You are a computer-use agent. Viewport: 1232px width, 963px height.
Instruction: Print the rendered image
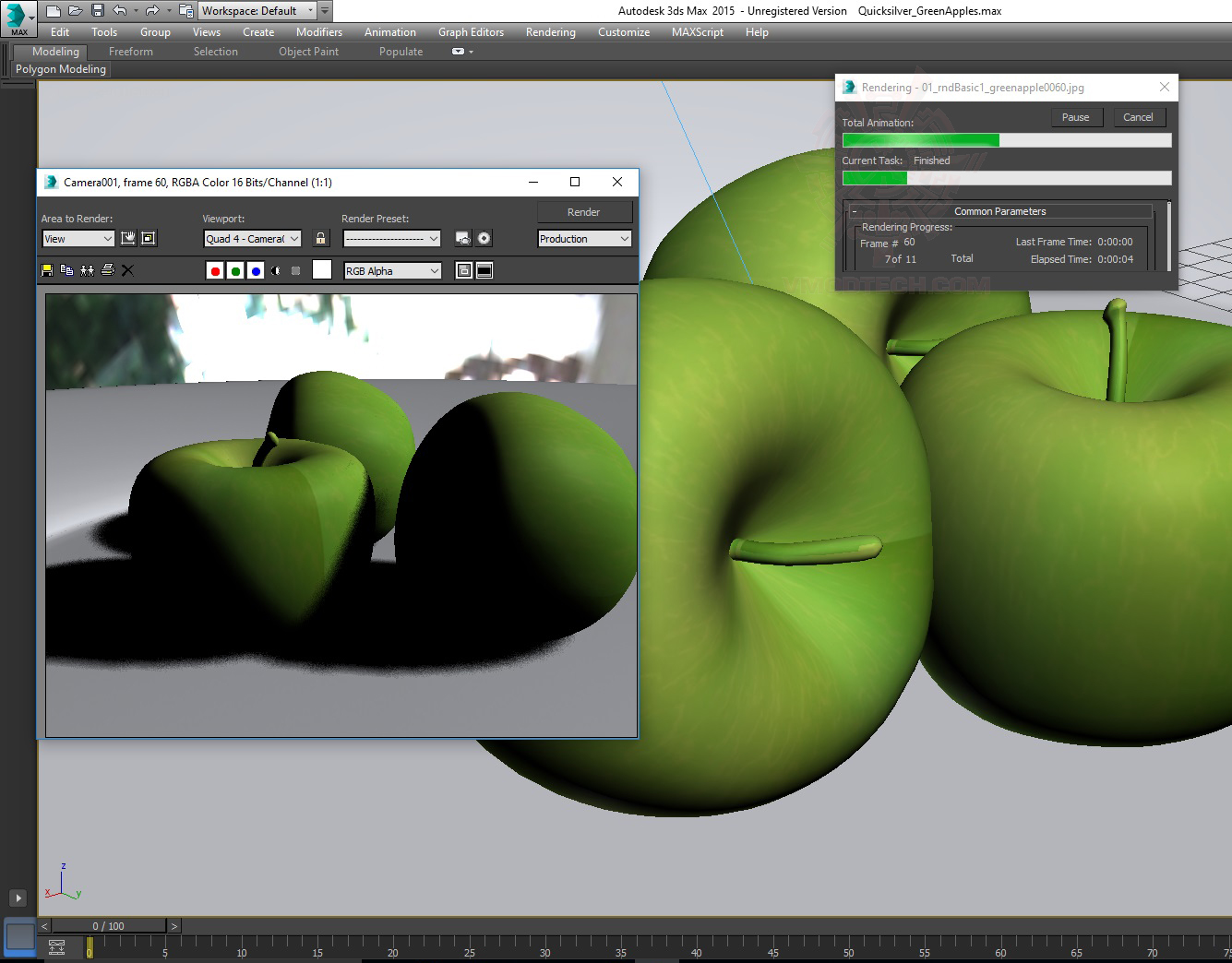click(x=107, y=270)
